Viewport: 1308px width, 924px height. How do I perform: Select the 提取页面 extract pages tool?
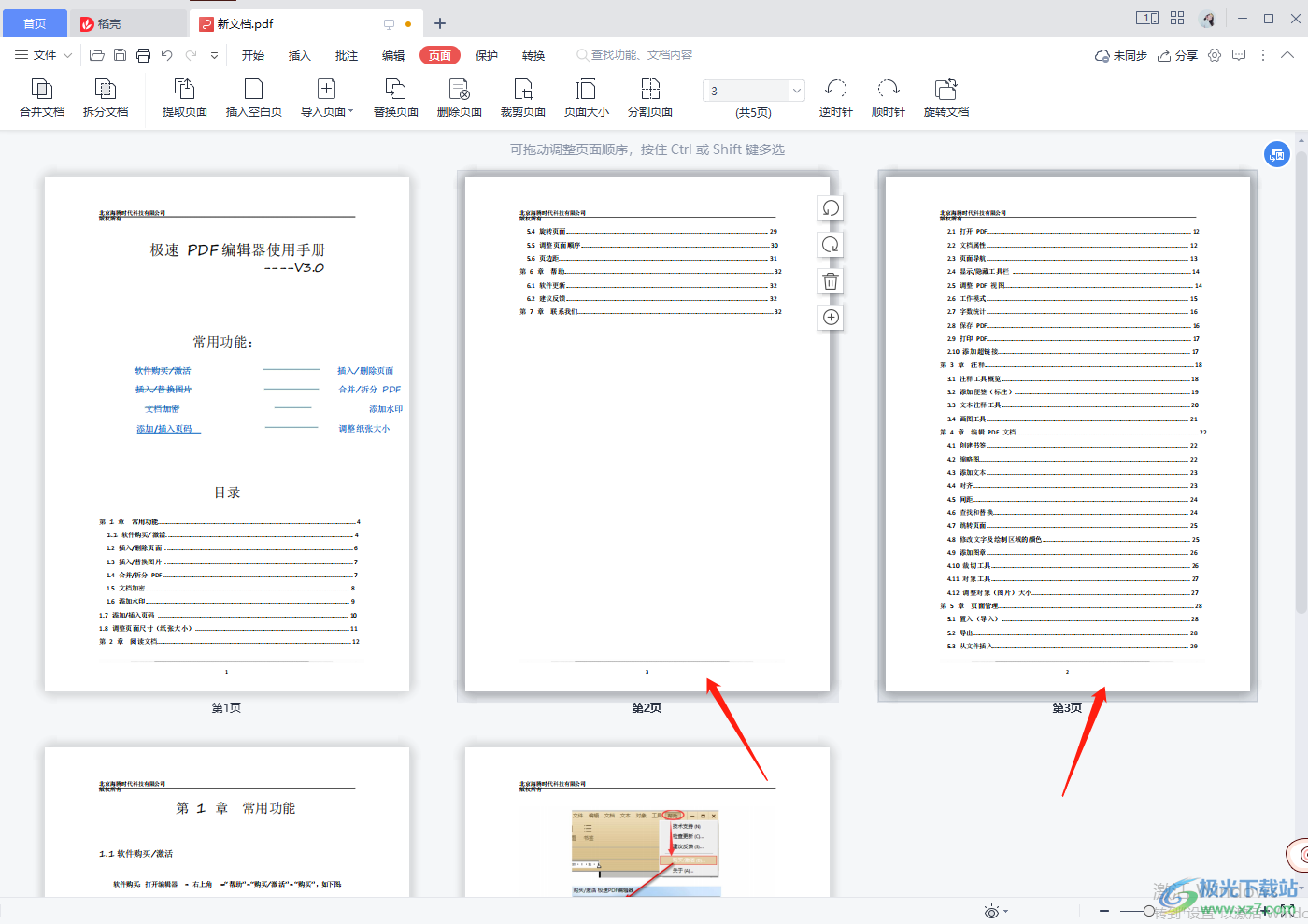(185, 97)
